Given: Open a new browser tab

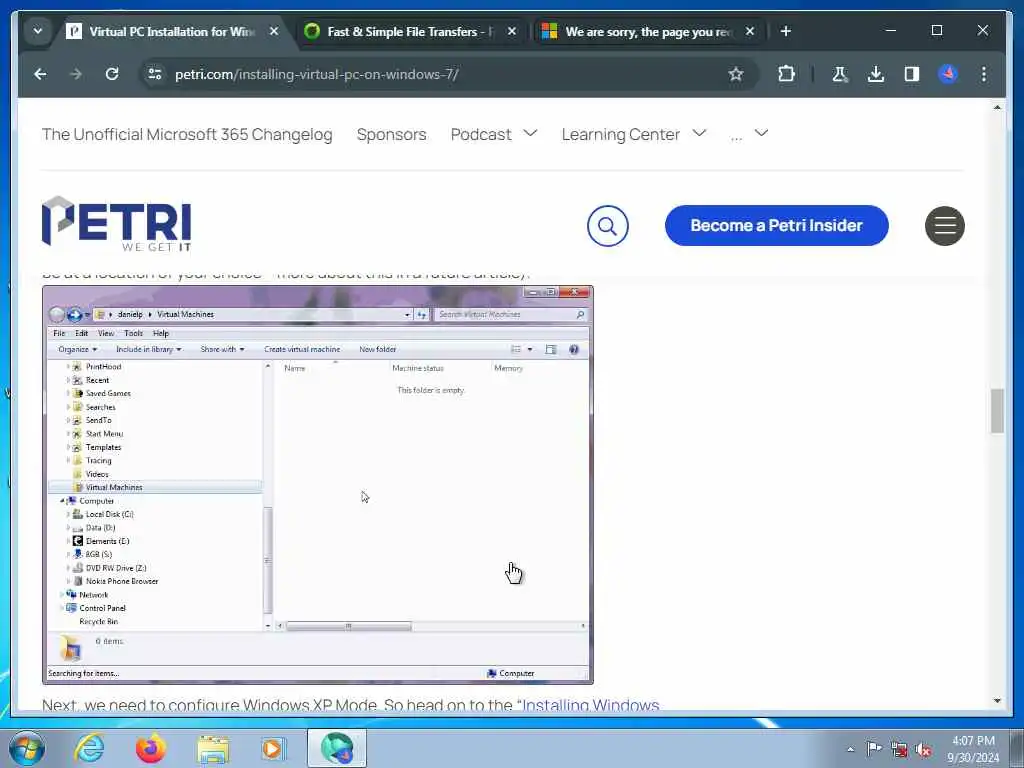Looking at the screenshot, I should pos(786,31).
